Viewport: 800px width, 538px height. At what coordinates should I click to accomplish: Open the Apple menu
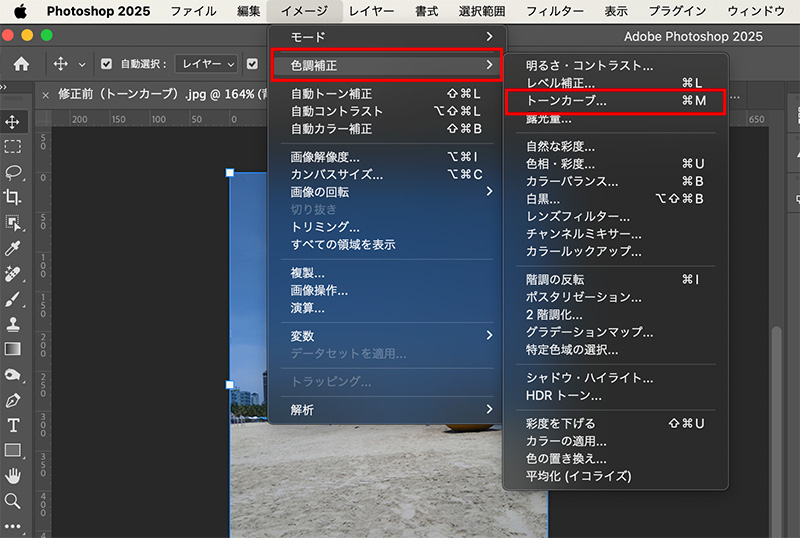click(x=20, y=11)
